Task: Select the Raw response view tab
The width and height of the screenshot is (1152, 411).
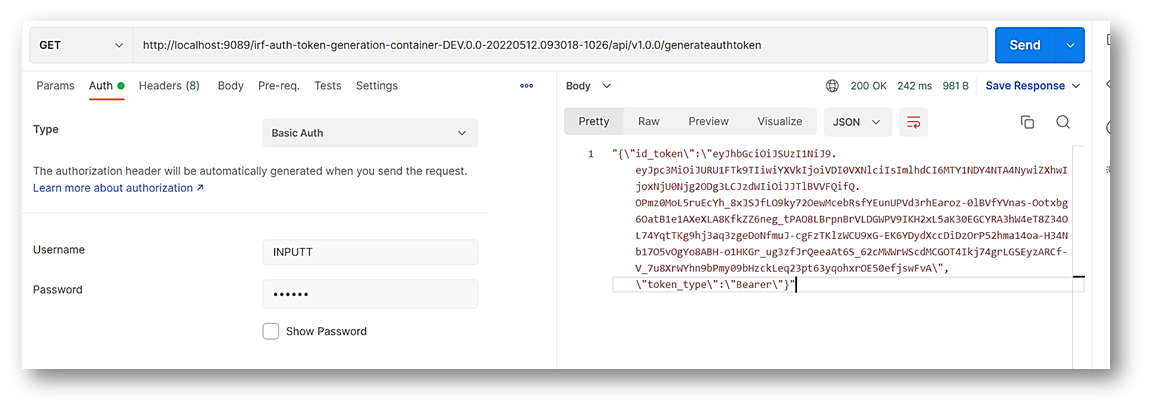Action: pyautogui.click(x=649, y=122)
